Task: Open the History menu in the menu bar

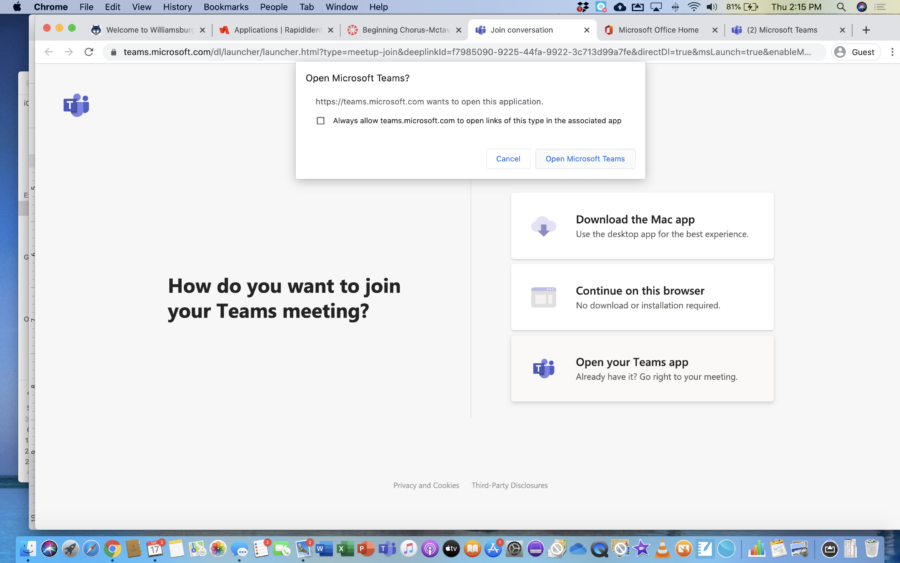Action: (x=177, y=7)
